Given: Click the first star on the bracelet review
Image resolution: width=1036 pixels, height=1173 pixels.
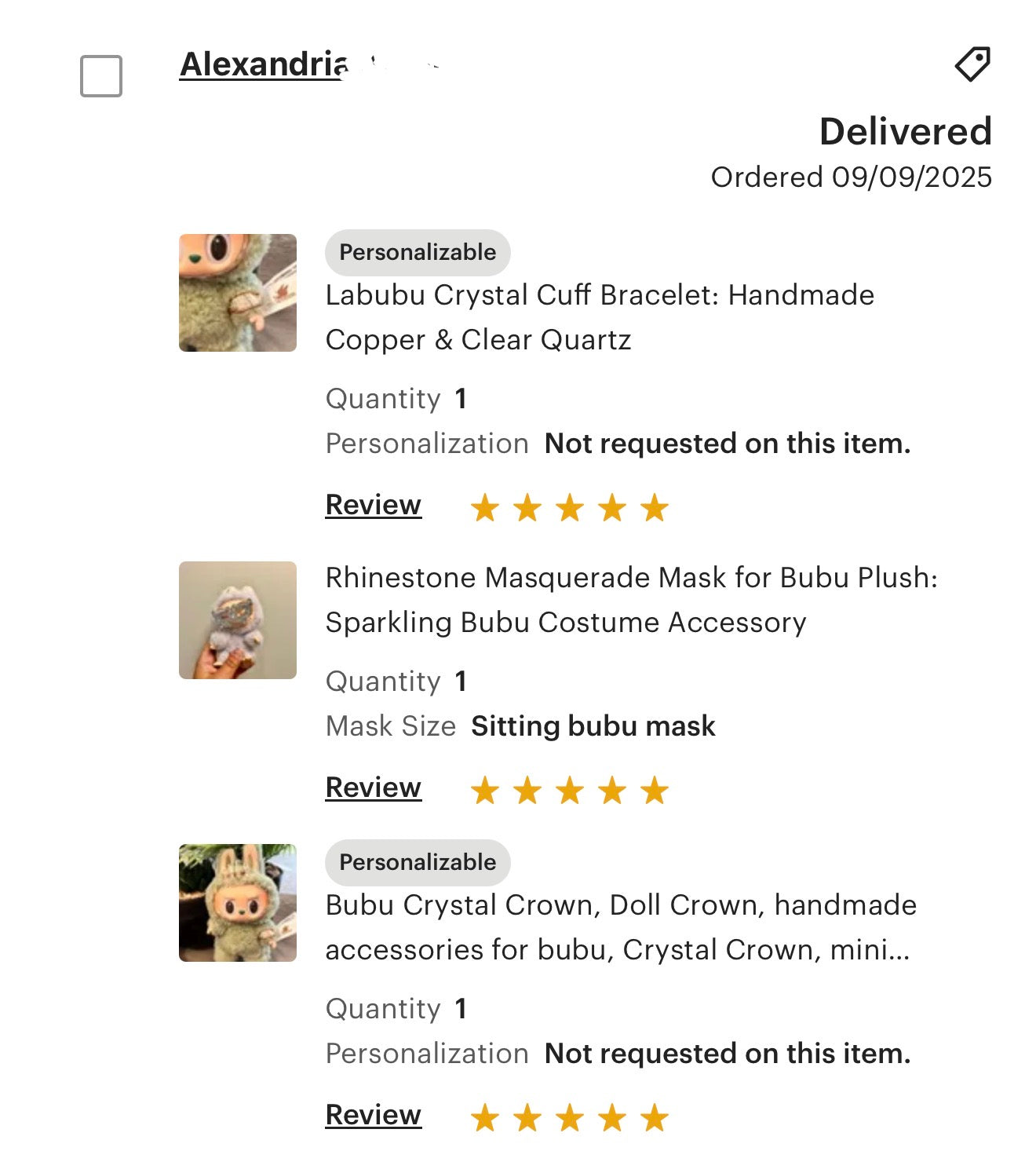Looking at the screenshot, I should [484, 506].
